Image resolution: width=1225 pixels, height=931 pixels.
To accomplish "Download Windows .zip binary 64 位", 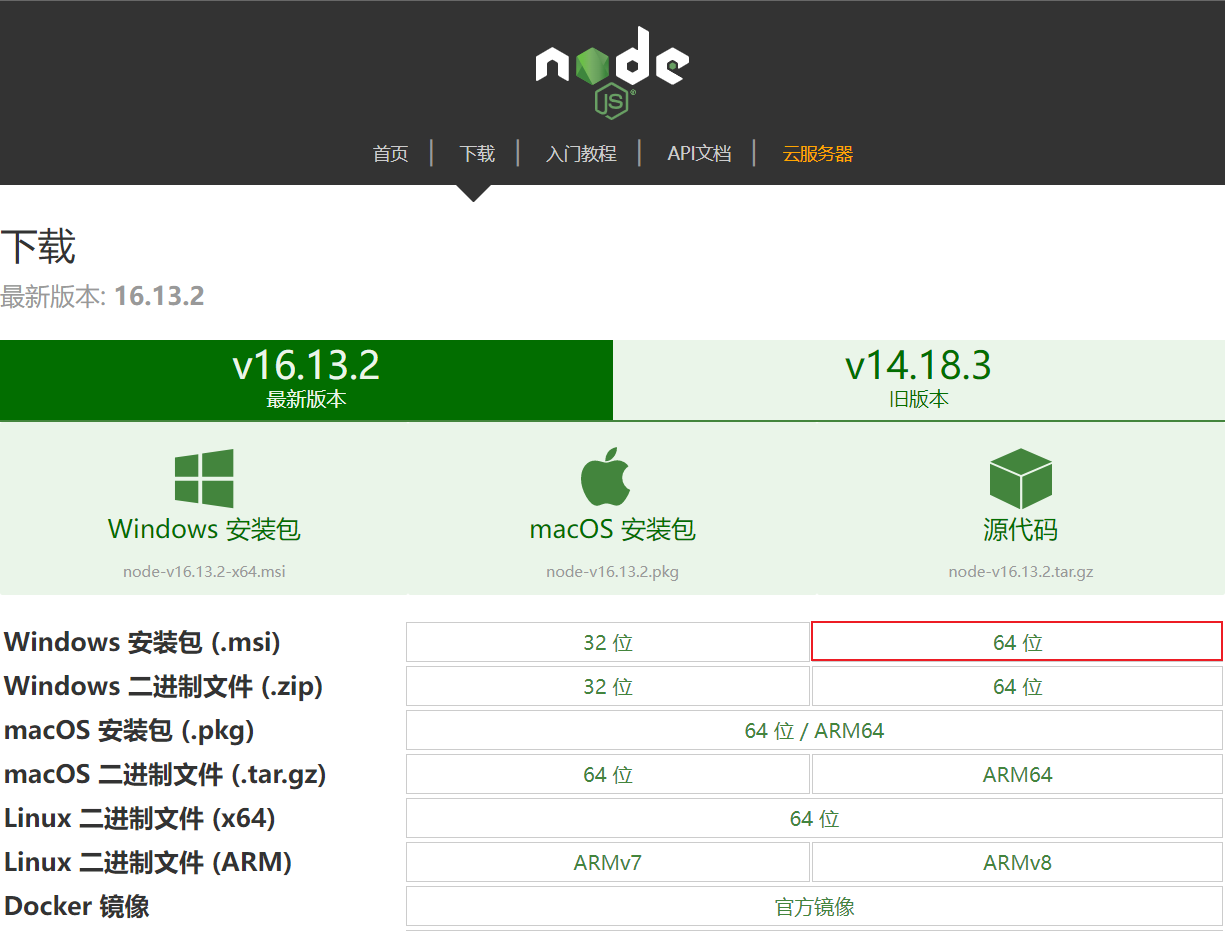I will pos(1017,686).
